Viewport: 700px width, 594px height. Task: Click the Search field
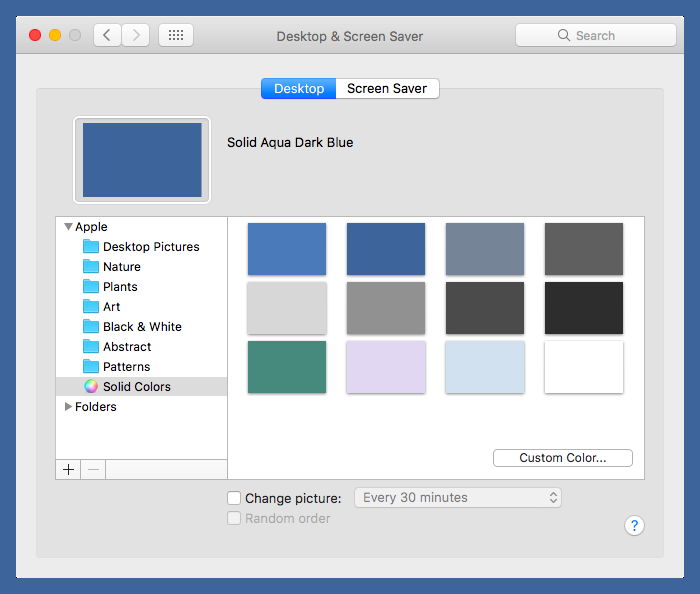coord(596,35)
